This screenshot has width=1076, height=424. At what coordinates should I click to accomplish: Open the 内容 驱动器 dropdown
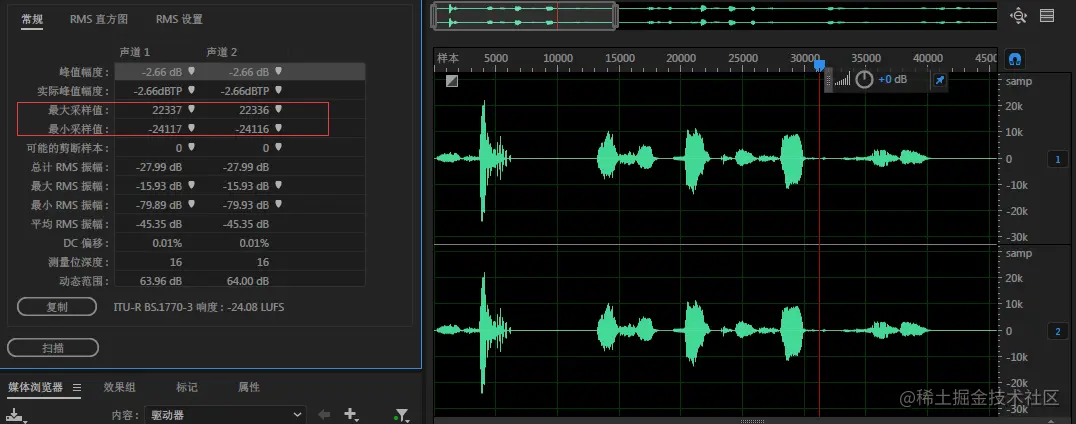tap(225, 415)
